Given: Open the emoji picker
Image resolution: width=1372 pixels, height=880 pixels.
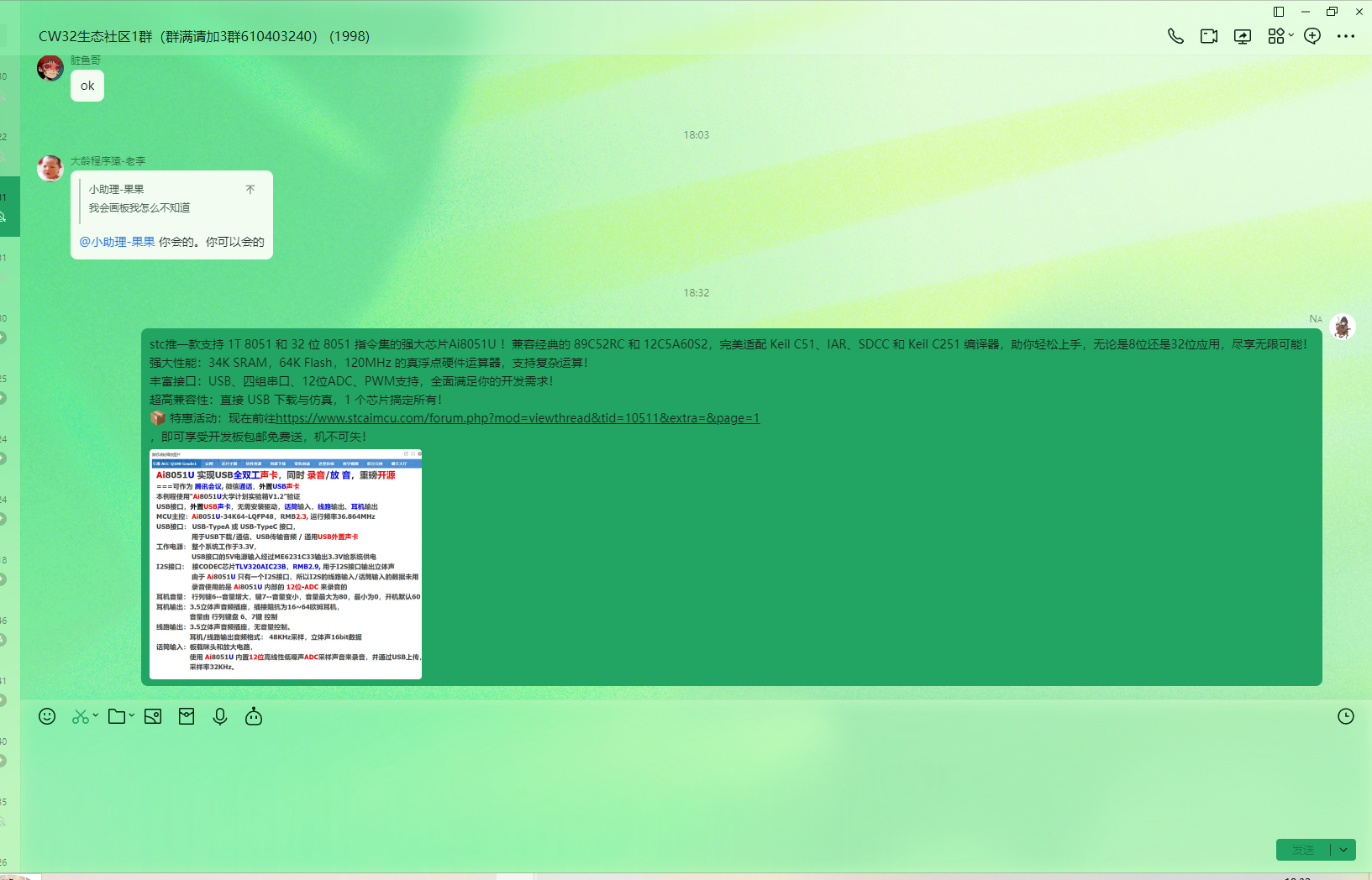Looking at the screenshot, I should click(x=47, y=716).
